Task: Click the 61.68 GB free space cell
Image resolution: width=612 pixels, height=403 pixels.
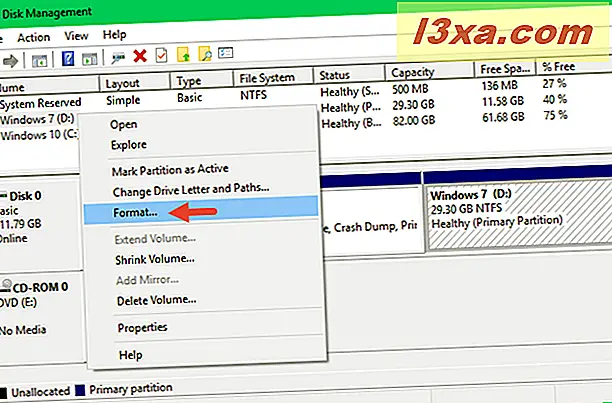Action: point(503,117)
